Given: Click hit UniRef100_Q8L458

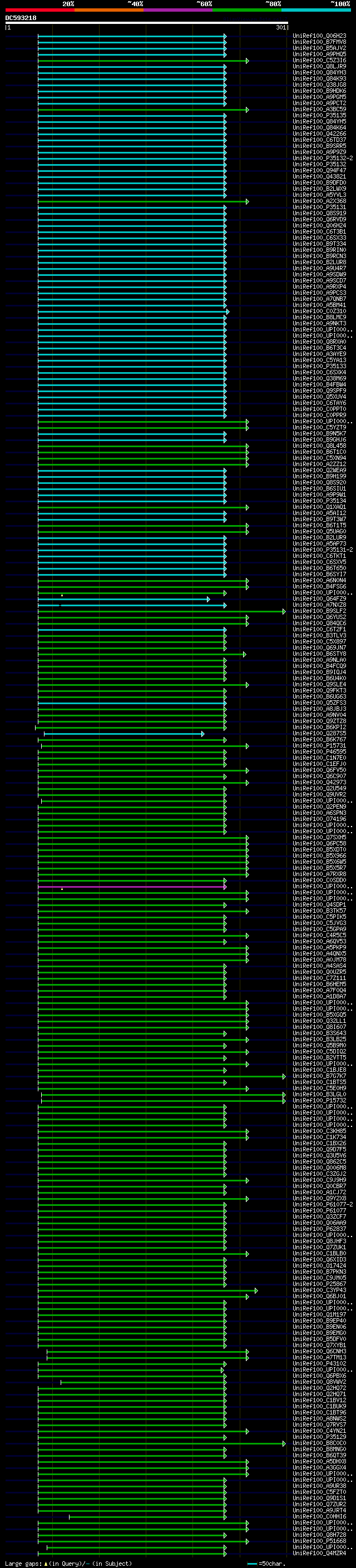Looking at the screenshot, I should (x=319, y=446).
